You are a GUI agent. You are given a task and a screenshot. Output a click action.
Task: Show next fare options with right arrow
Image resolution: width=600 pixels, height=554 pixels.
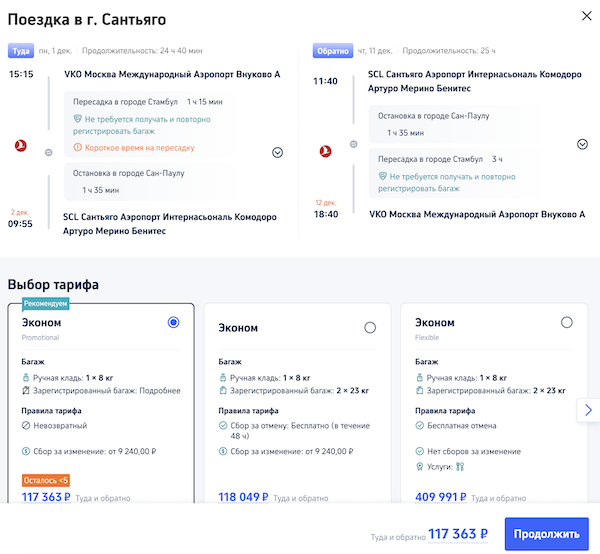[x=588, y=410]
